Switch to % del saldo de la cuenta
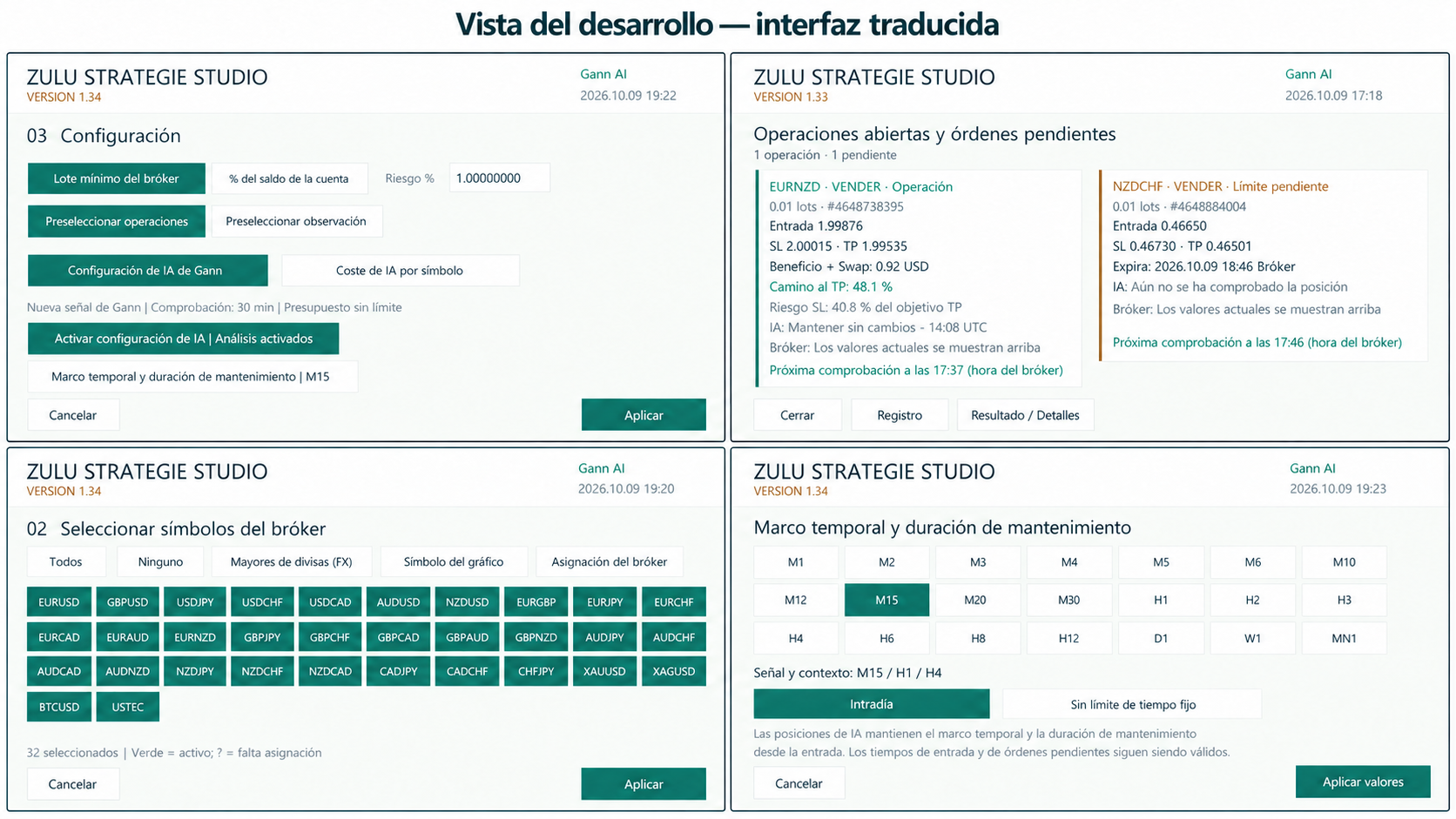The width and height of the screenshot is (1456, 819). point(289,178)
